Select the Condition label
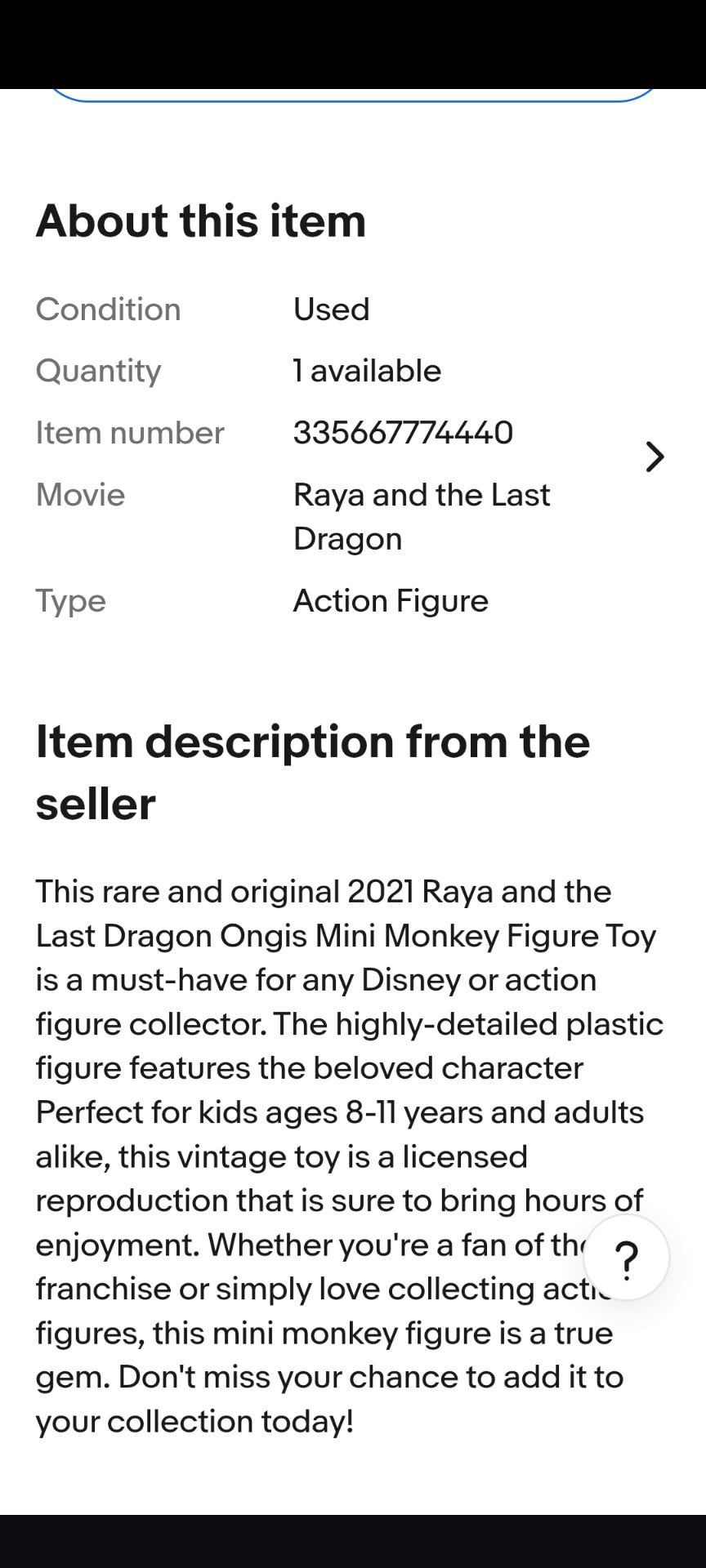The image size is (706, 1568). point(108,310)
